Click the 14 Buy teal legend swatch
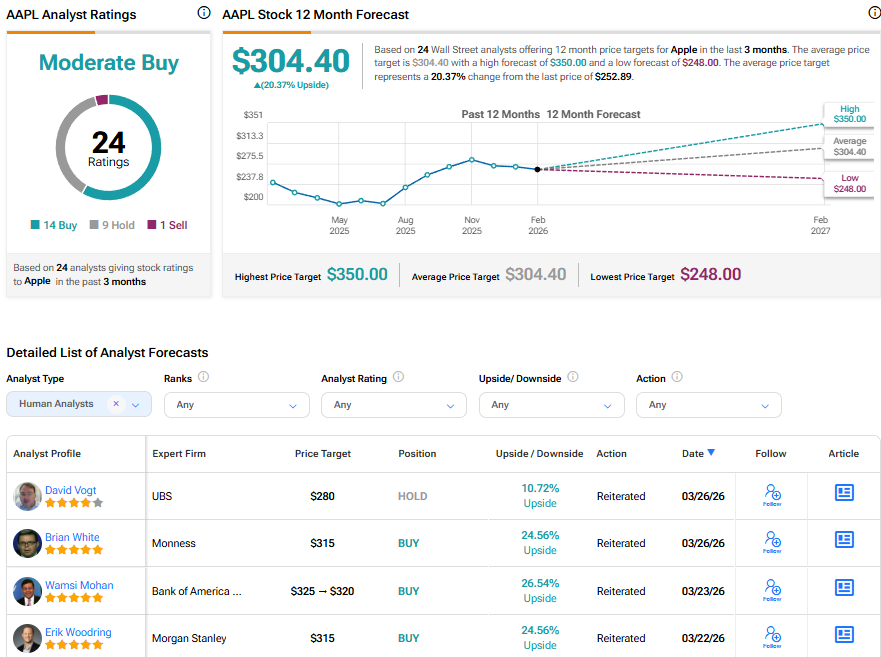This screenshot has height=657, width=881. tap(37, 225)
